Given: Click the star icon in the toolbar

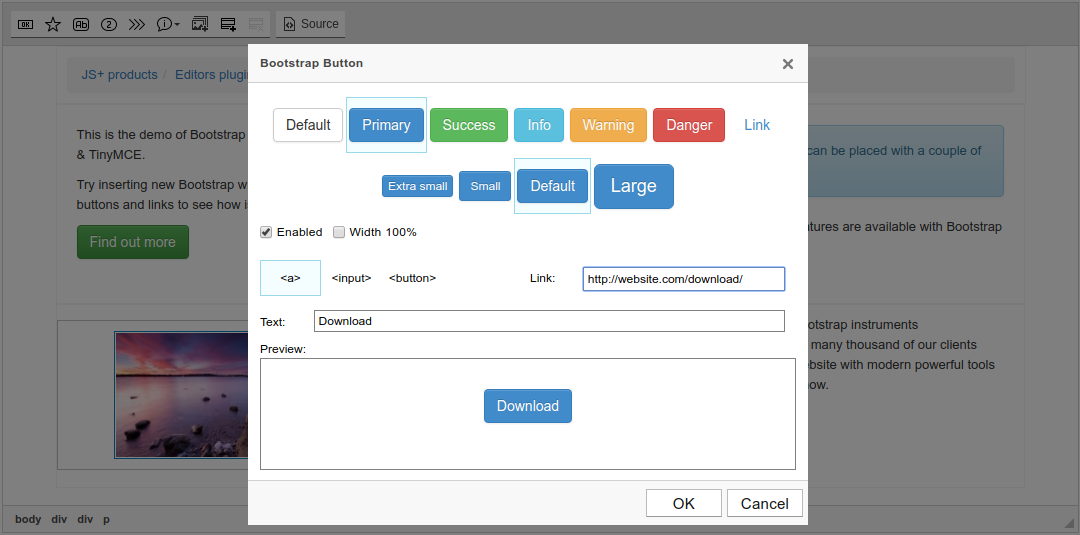Looking at the screenshot, I should click(x=53, y=24).
